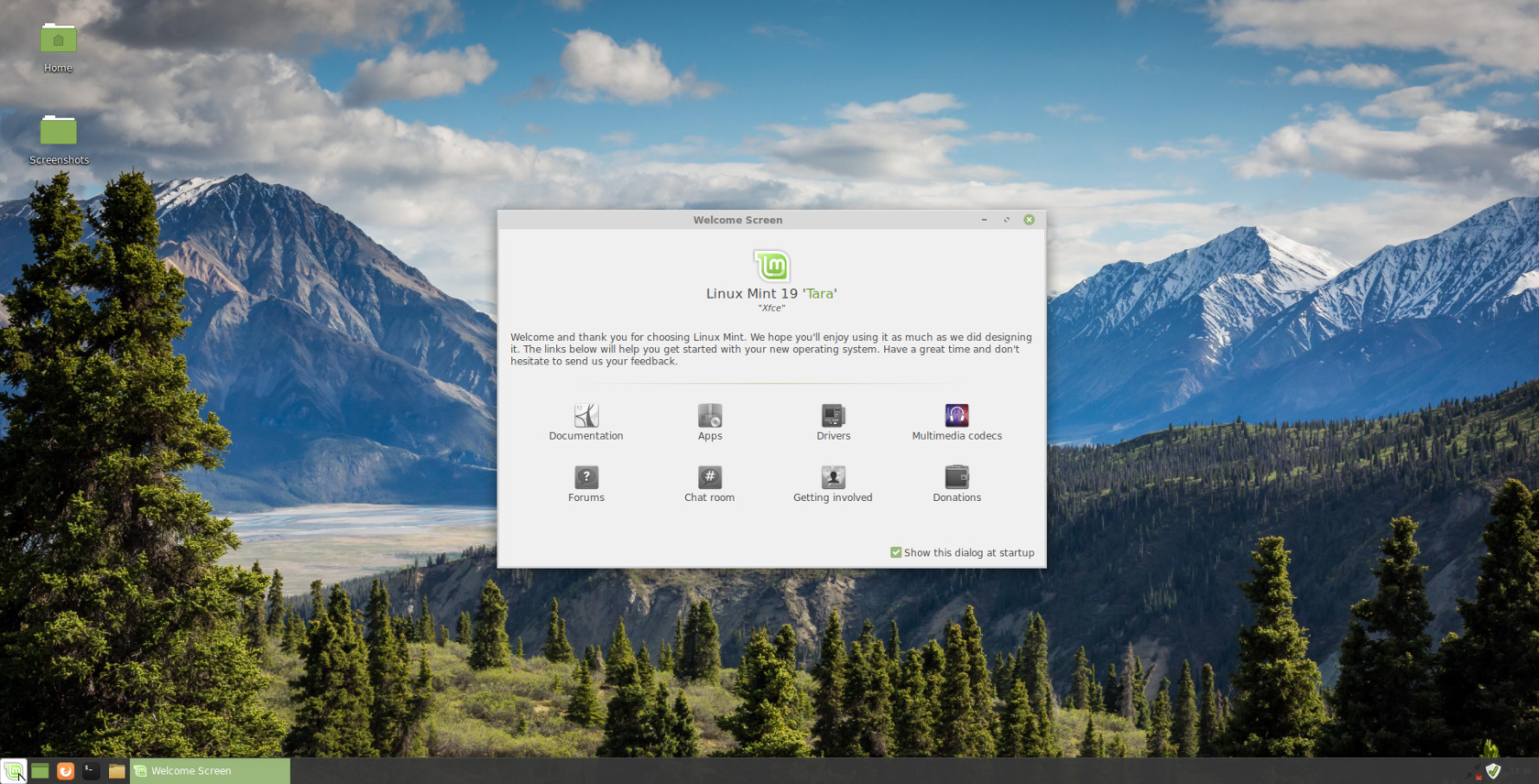Join the Chat room icon
The width and height of the screenshot is (1539, 784).
(710, 477)
